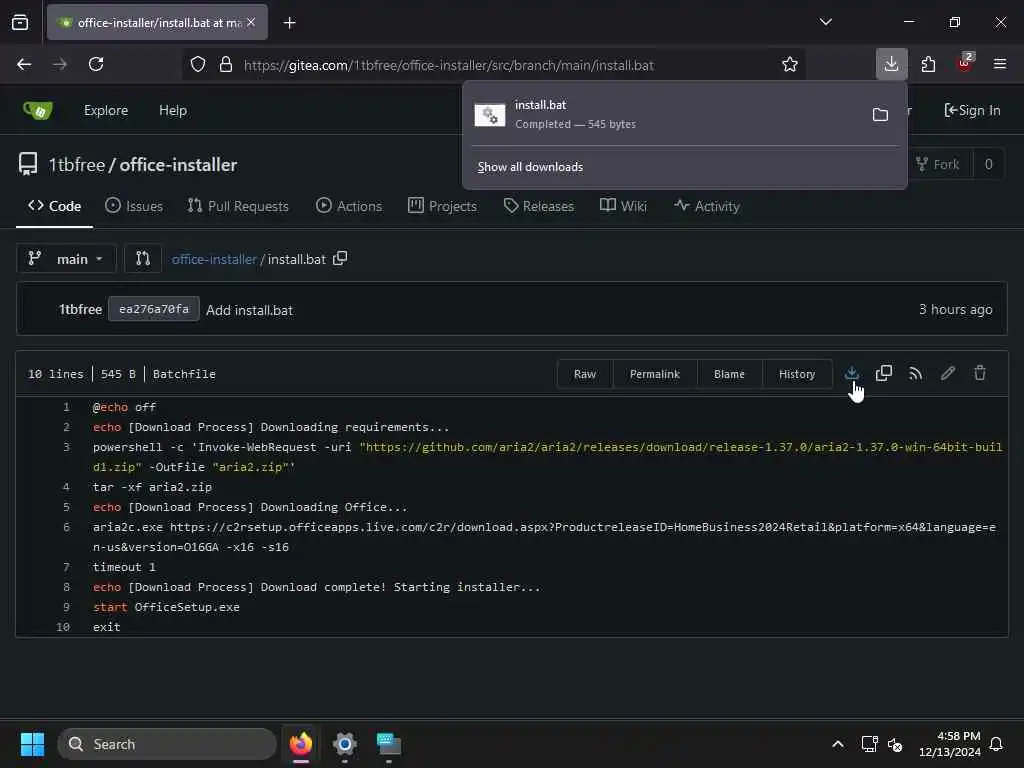Open the 1tbfree commit author link
Viewport: 1024px width, 768px height.
[x=80, y=310]
